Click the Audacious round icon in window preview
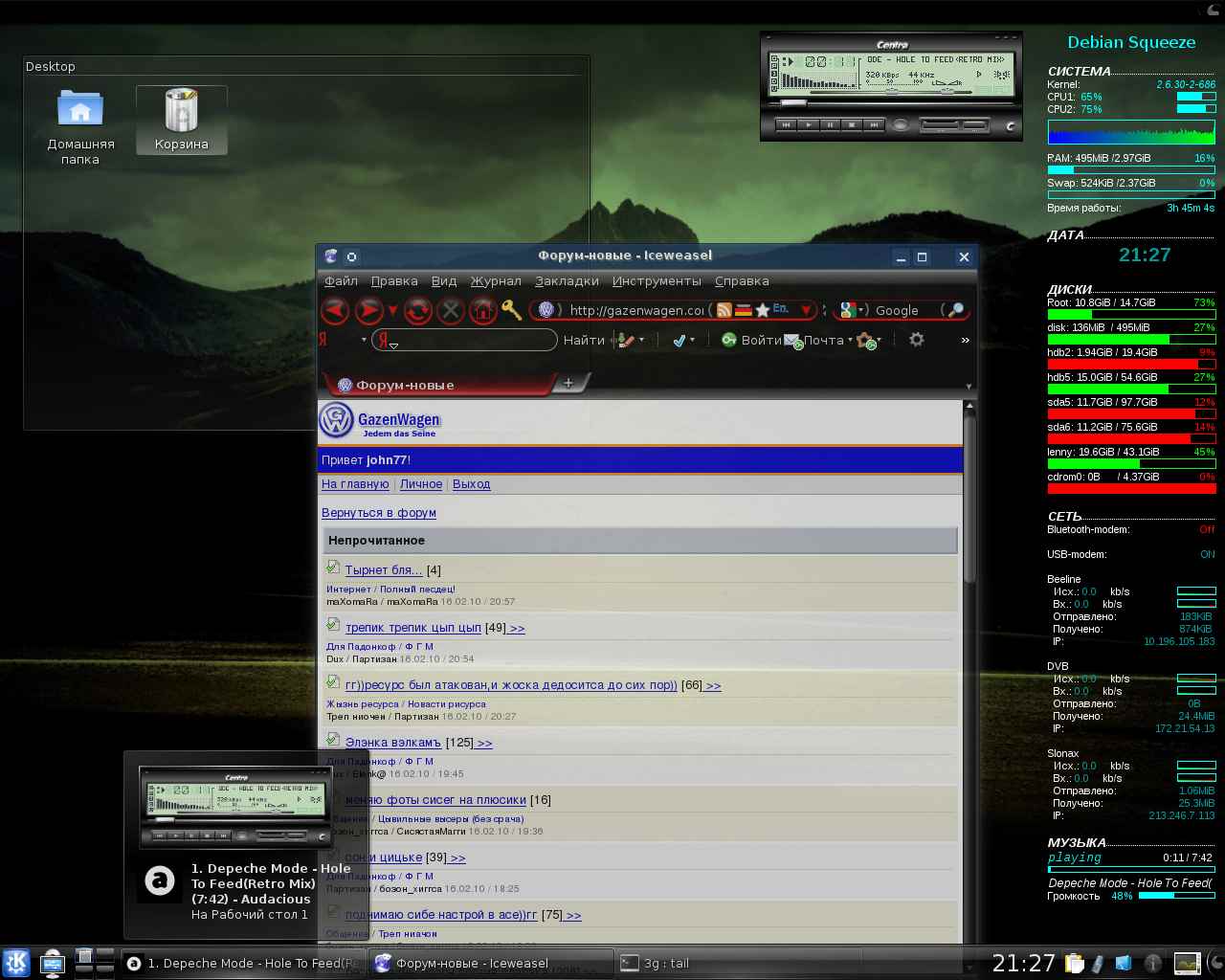 click(160, 880)
